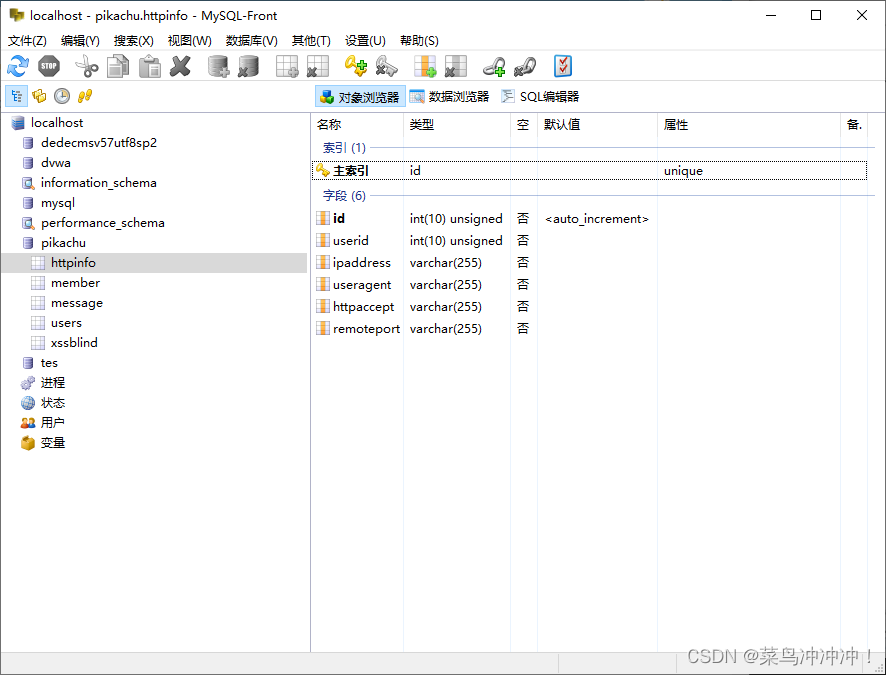Switch to SQL编辑器 tab
886x675 pixels.
pyautogui.click(x=540, y=97)
